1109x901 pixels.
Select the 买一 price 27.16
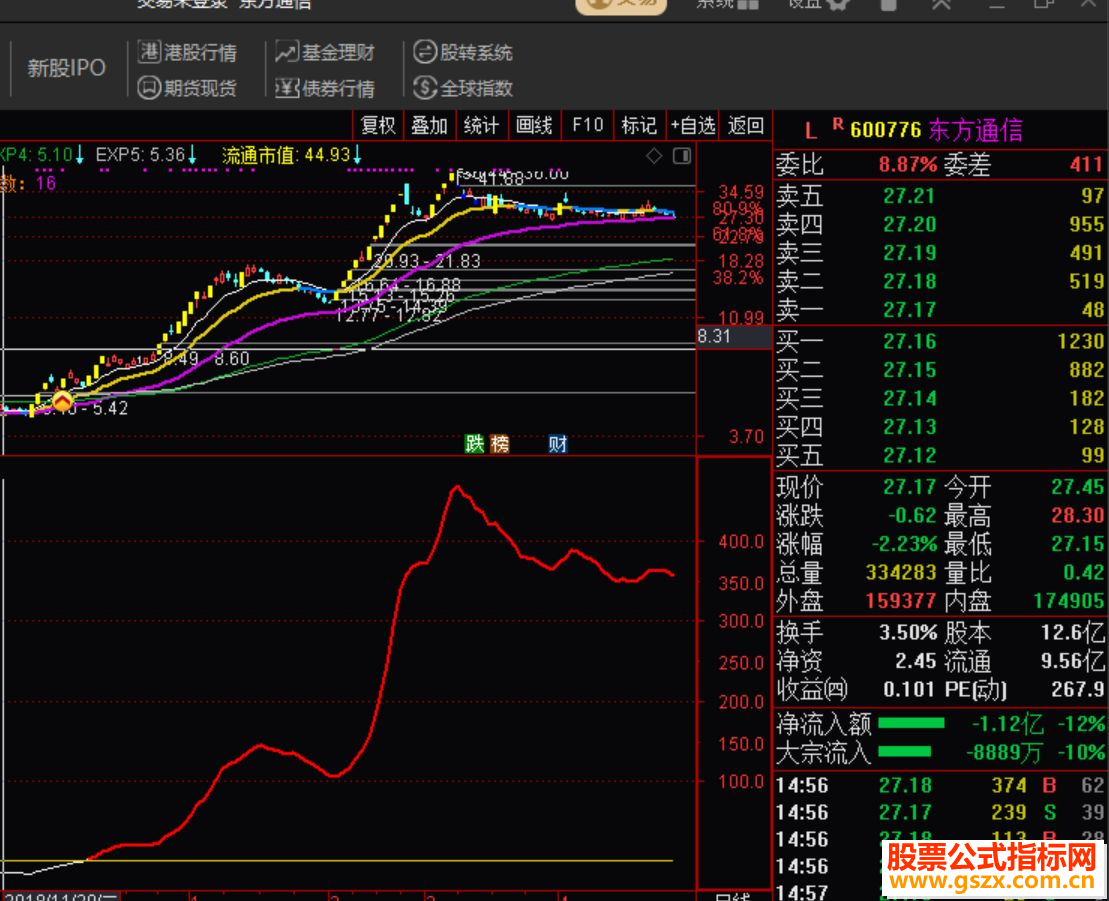pyautogui.click(x=910, y=342)
